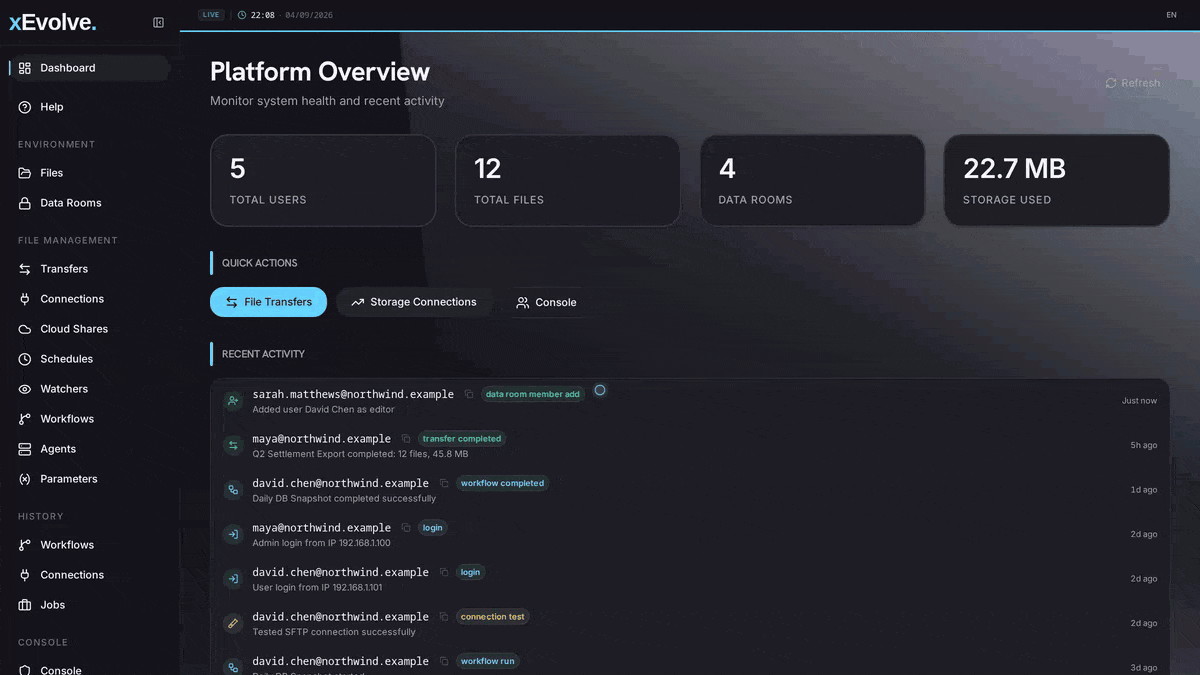The width and height of the screenshot is (1200, 675).
Task: Open the Total Files card
Action: coord(568,180)
